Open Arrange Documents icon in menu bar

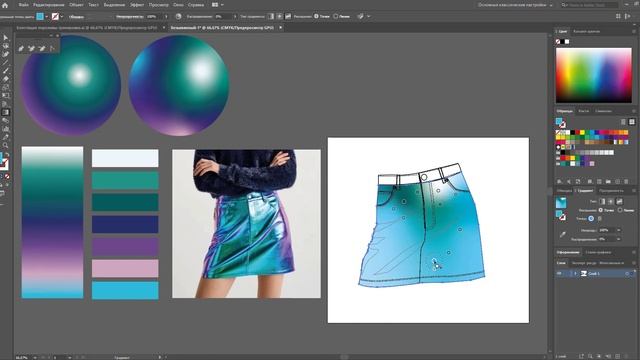tap(215, 5)
